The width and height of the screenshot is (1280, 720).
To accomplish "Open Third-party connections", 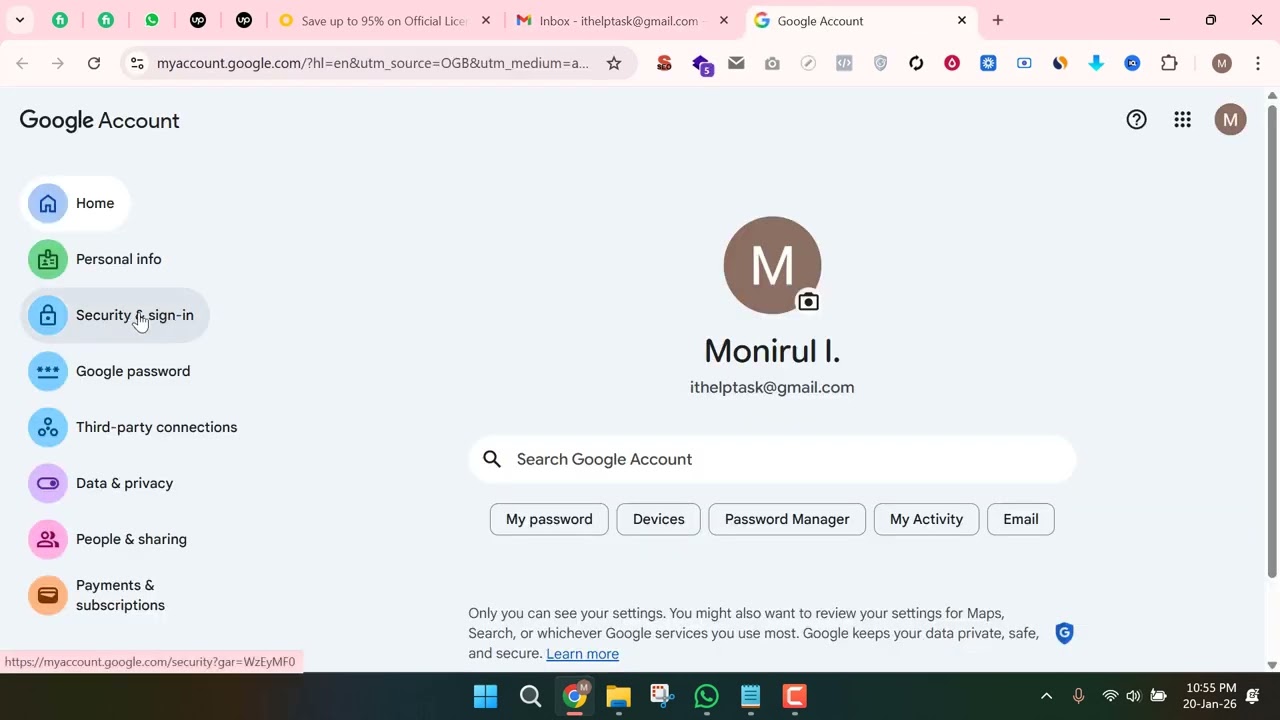I will tap(133, 427).
